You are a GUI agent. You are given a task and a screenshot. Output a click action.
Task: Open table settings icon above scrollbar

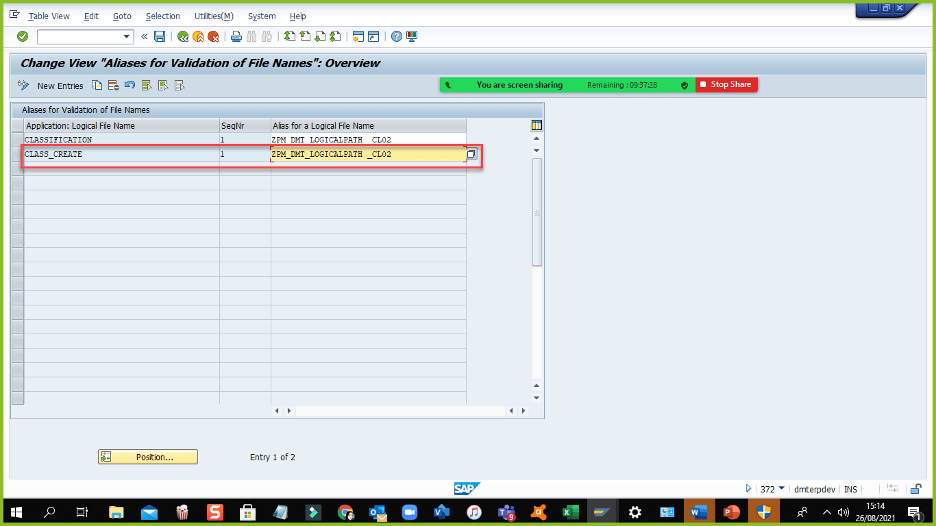click(x=537, y=125)
